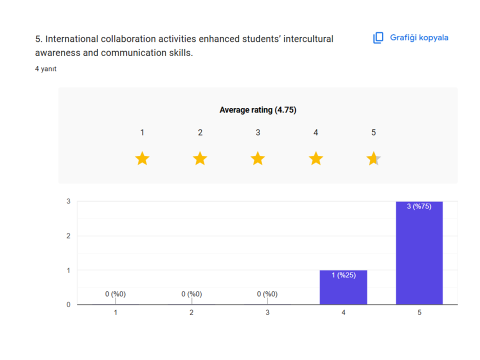This screenshot has width=480, height=360.
Task: Click the first gold star under 1
Action: (142, 158)
